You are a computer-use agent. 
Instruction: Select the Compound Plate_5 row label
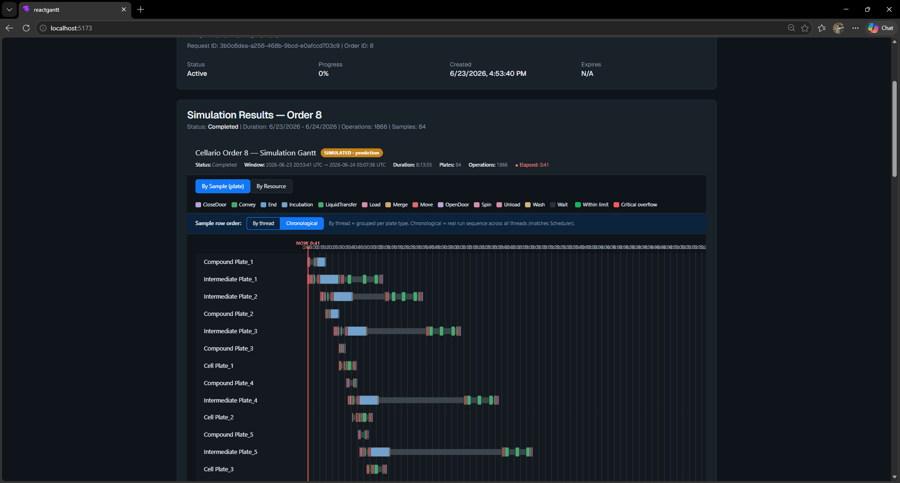[228, 434]
